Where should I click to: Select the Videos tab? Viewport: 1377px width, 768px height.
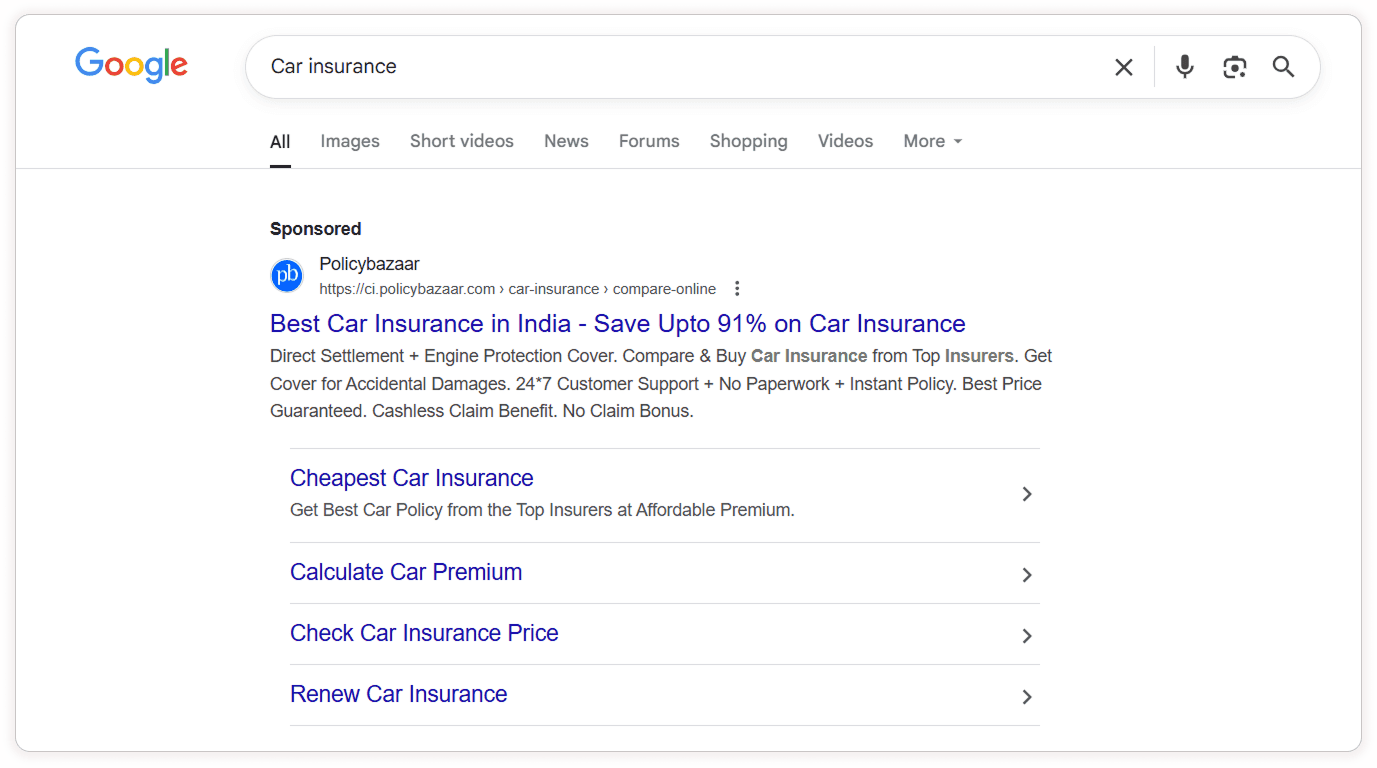pyautogui.click(x=846, y=142)
